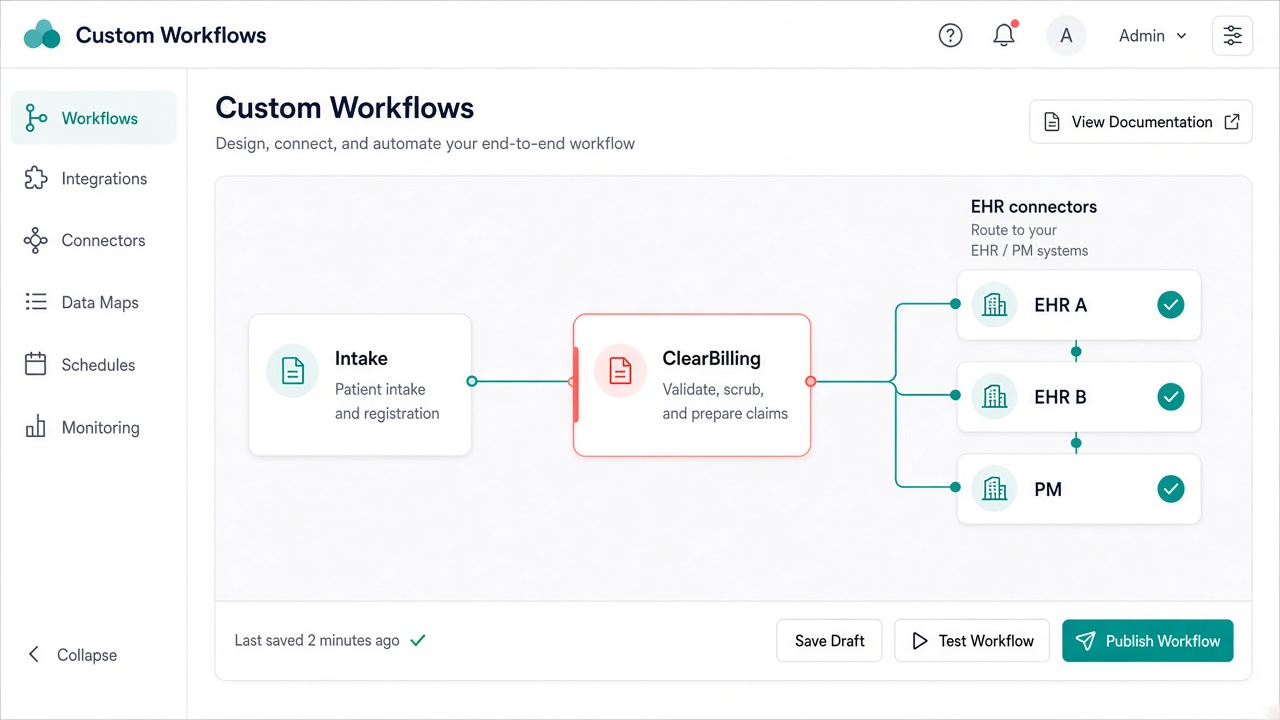Click the Intake node output port
The height and width of the screenshot is (720, 1280).
tap(472, 381)
